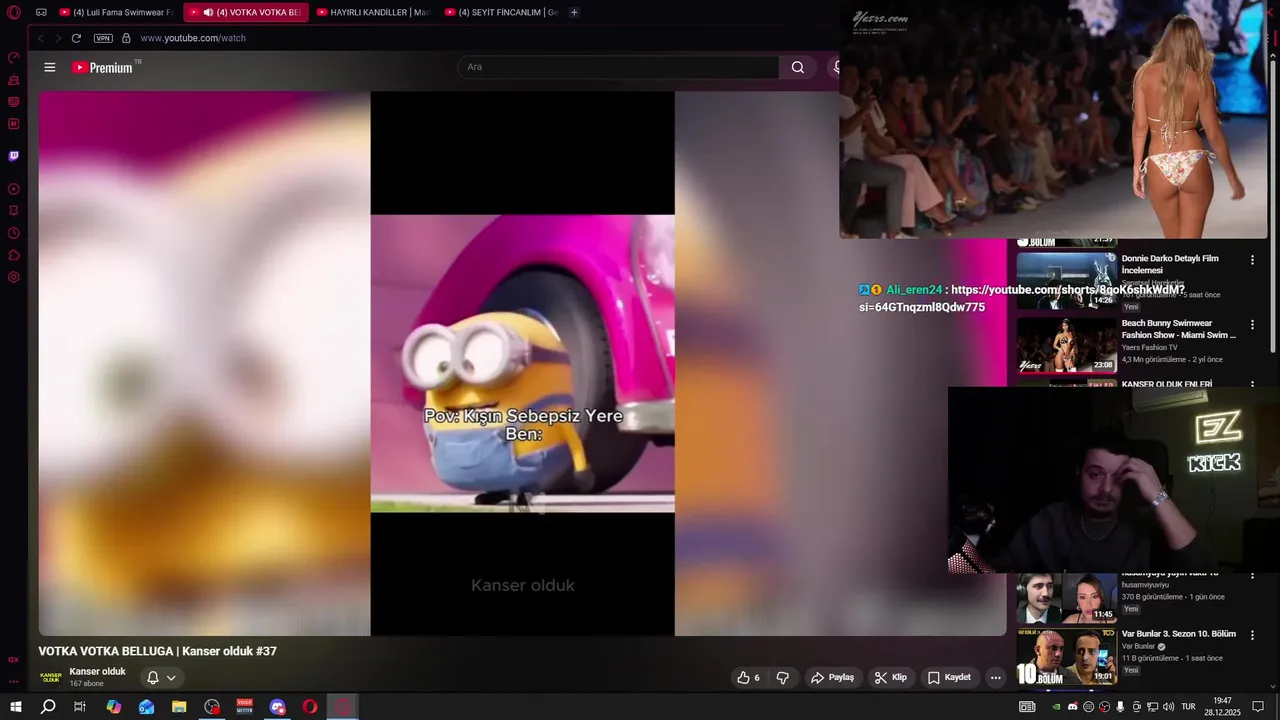Like the video with thumbs up
This screenshot has width=1280, height=720.
pyautogui.click(x=748, y=677)
